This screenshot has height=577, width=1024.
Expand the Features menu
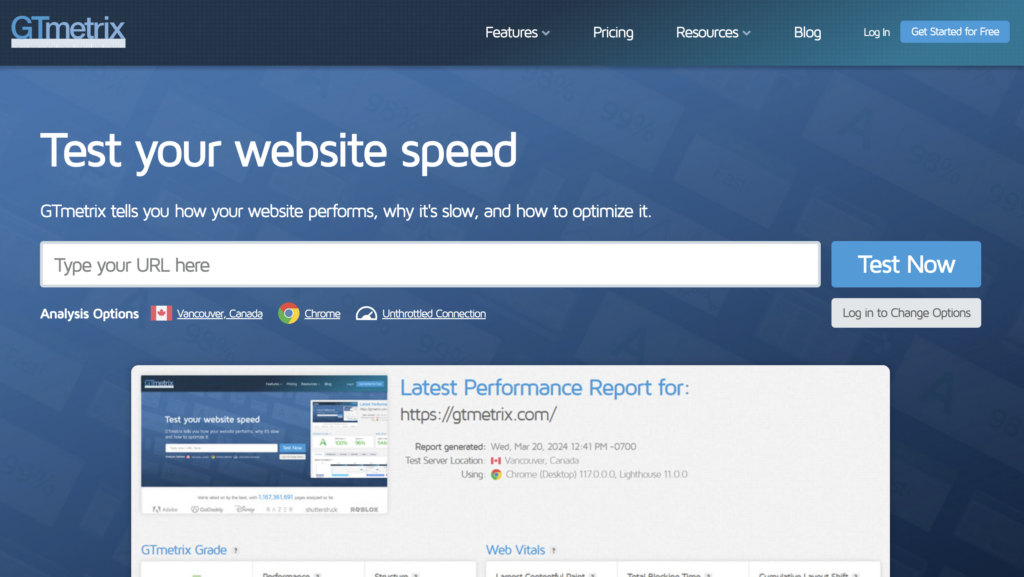point(517,32)
